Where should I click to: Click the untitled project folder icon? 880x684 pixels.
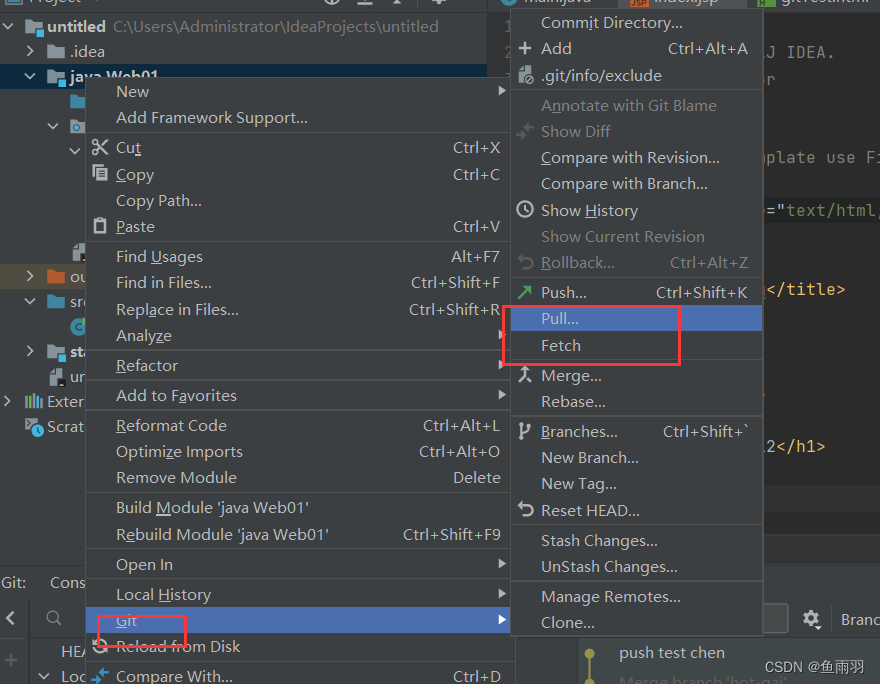34,27
